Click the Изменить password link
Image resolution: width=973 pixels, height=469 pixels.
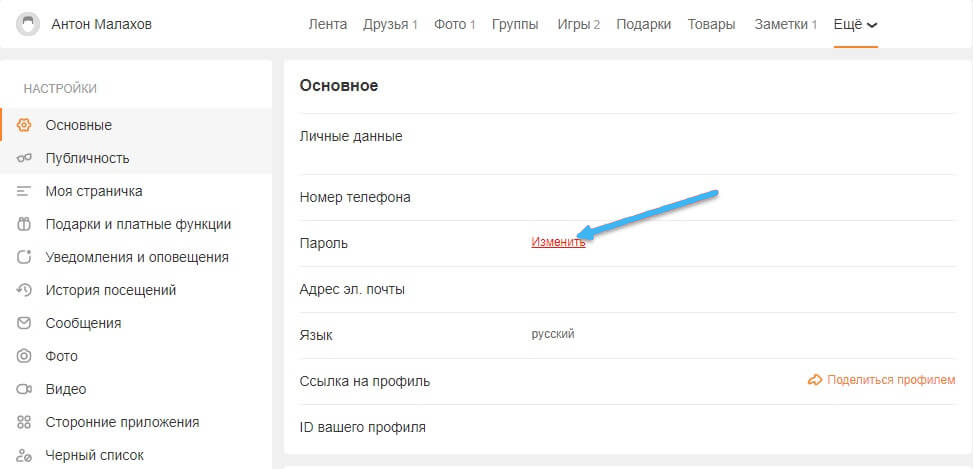[x=558, y=242]
